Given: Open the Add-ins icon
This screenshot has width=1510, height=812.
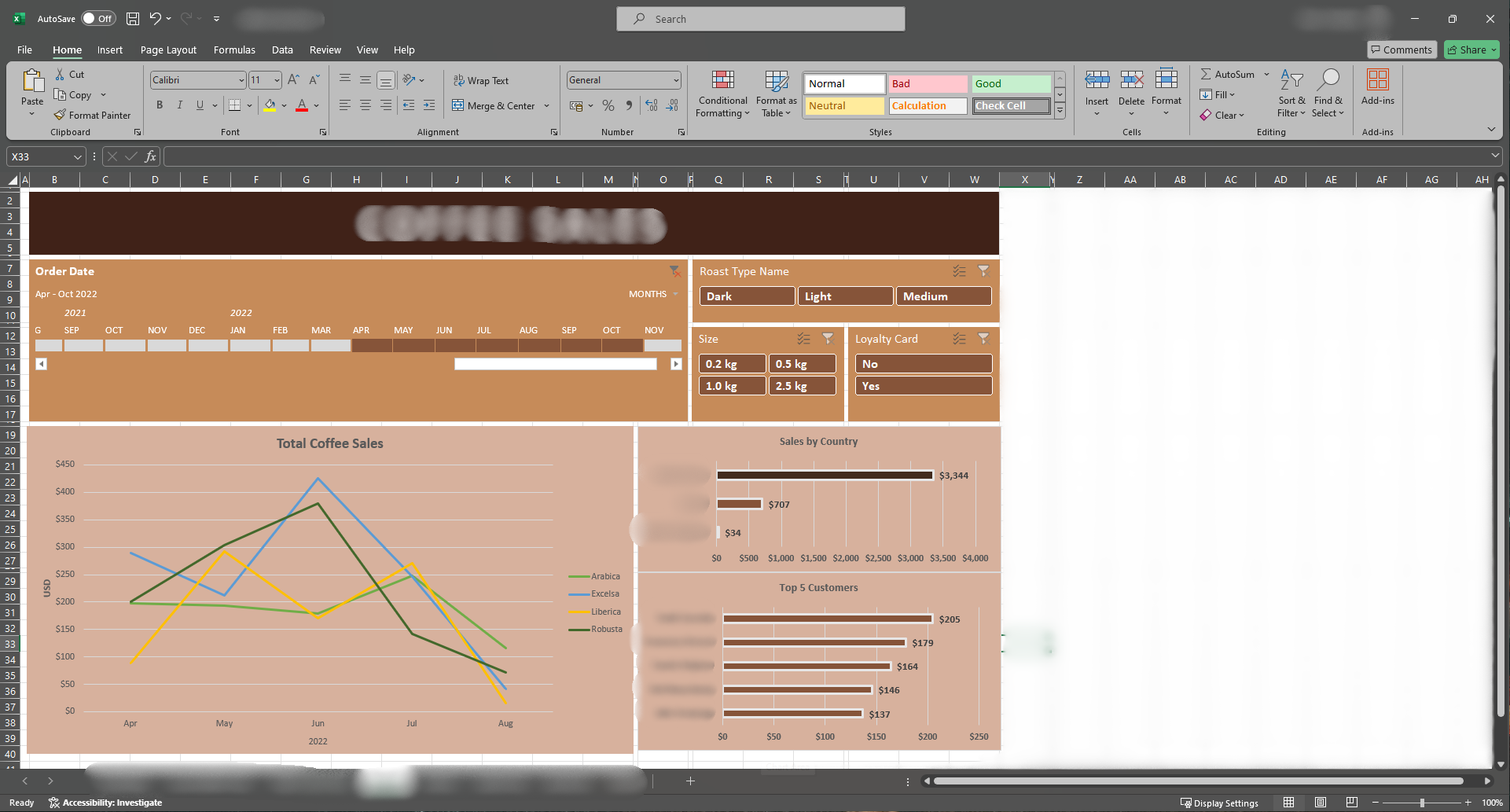Looking at the screenshot, I should [x=1378, y=79].
